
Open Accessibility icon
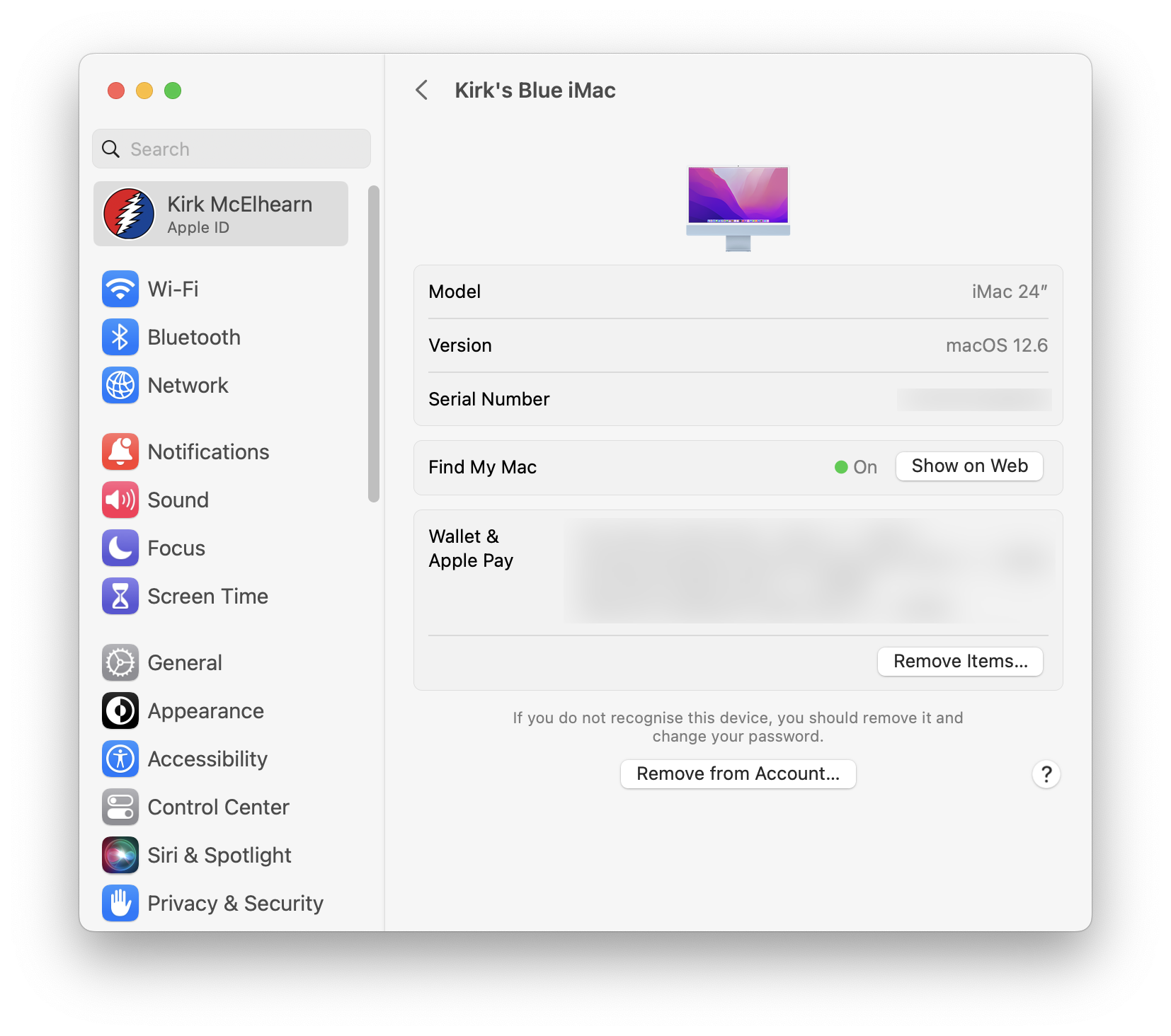pyautogui.click(x=120, y=759)
